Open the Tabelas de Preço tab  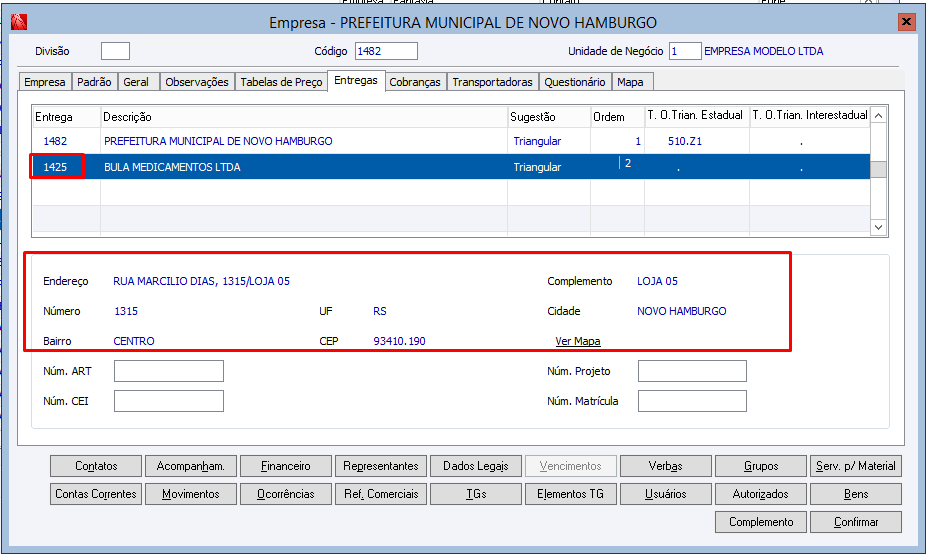click(x=281, y=82)
